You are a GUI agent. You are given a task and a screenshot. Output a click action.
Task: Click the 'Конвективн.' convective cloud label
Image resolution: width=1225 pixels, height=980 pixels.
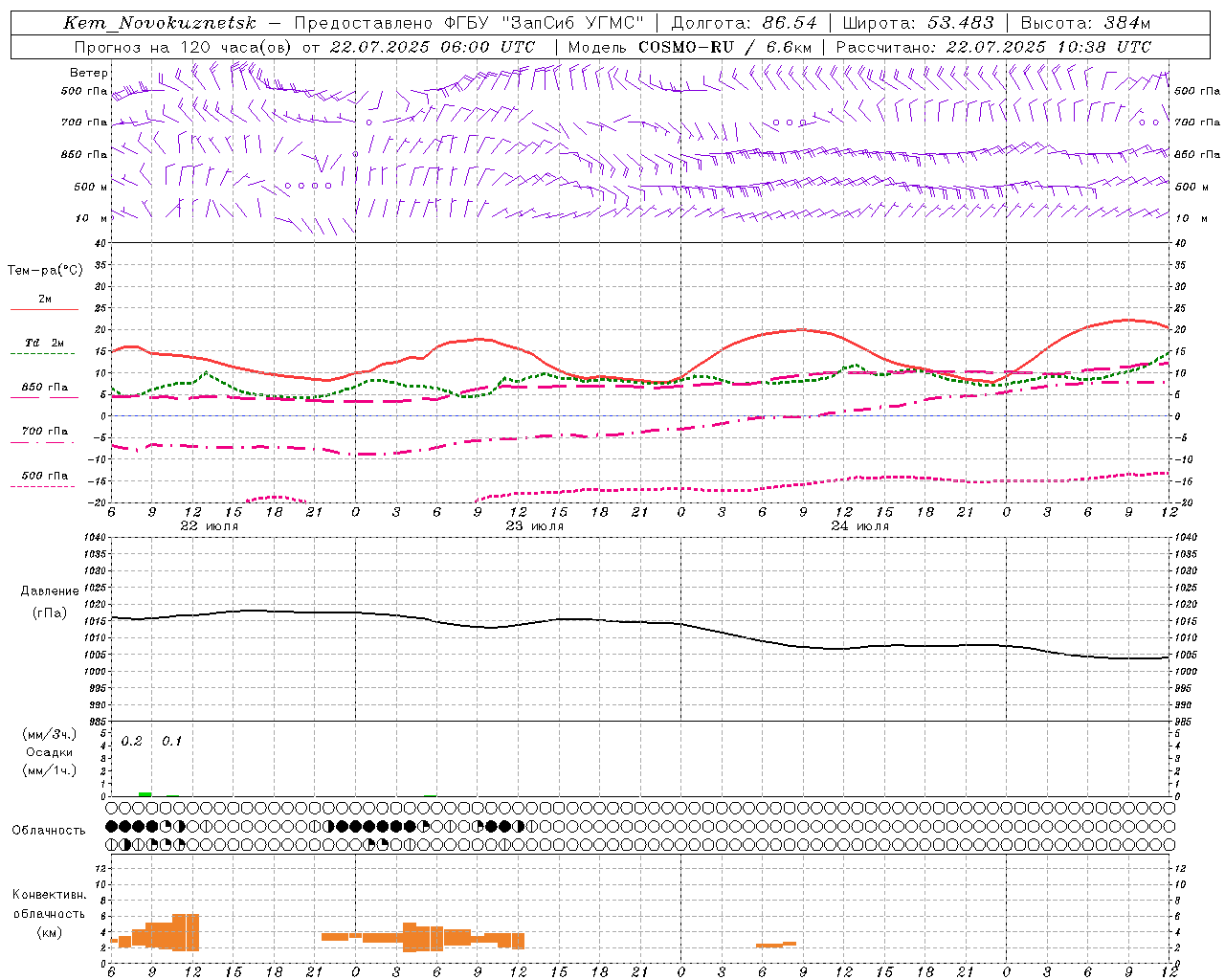50,895
